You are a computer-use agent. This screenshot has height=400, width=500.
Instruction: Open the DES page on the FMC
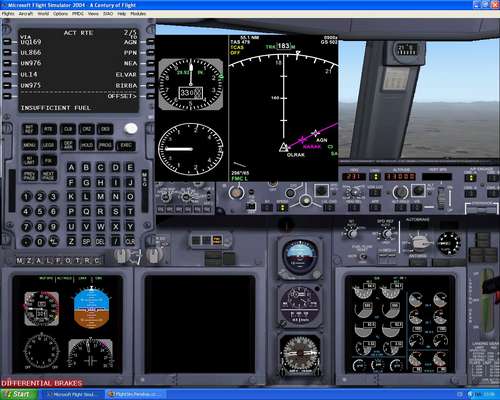point(105,129)
